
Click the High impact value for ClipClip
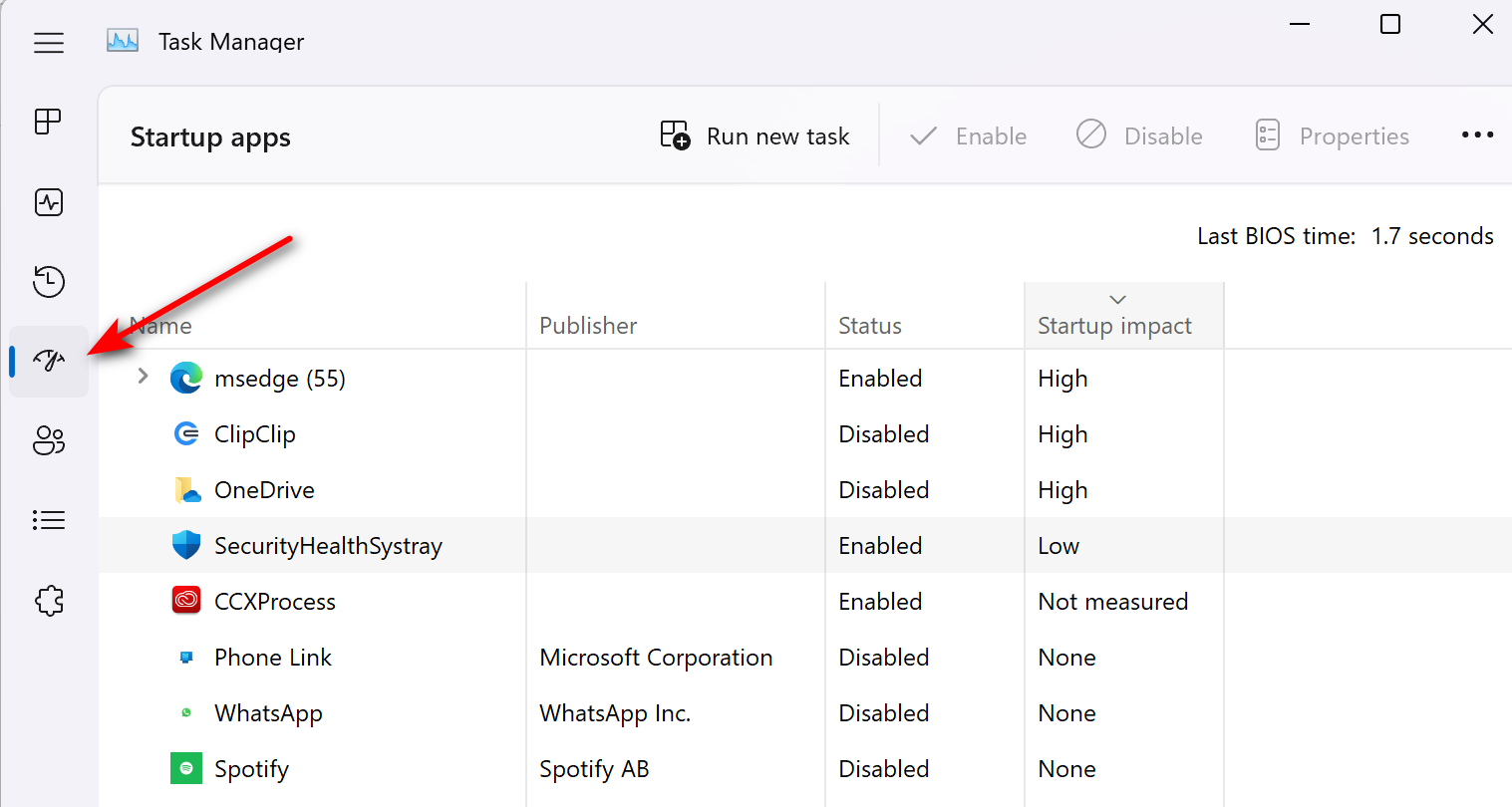[1062, 435]
